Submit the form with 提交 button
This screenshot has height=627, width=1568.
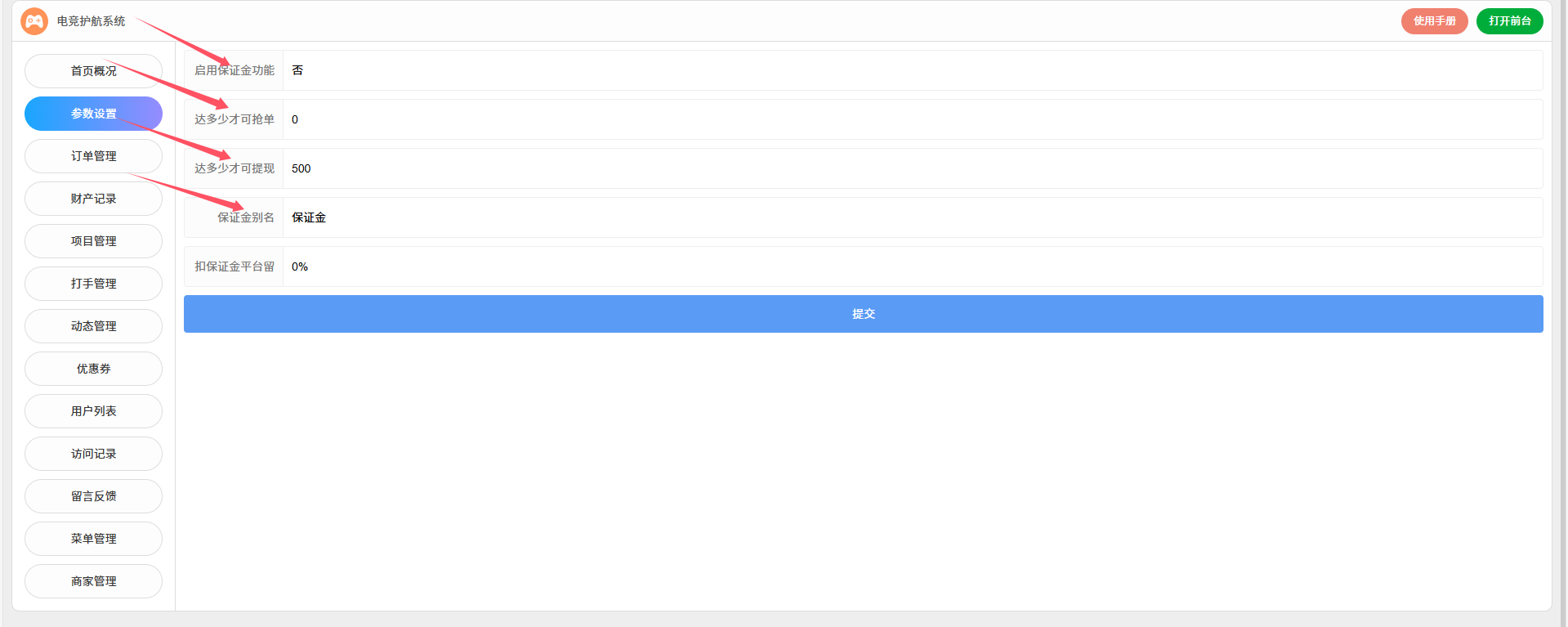tap(863, 314)
